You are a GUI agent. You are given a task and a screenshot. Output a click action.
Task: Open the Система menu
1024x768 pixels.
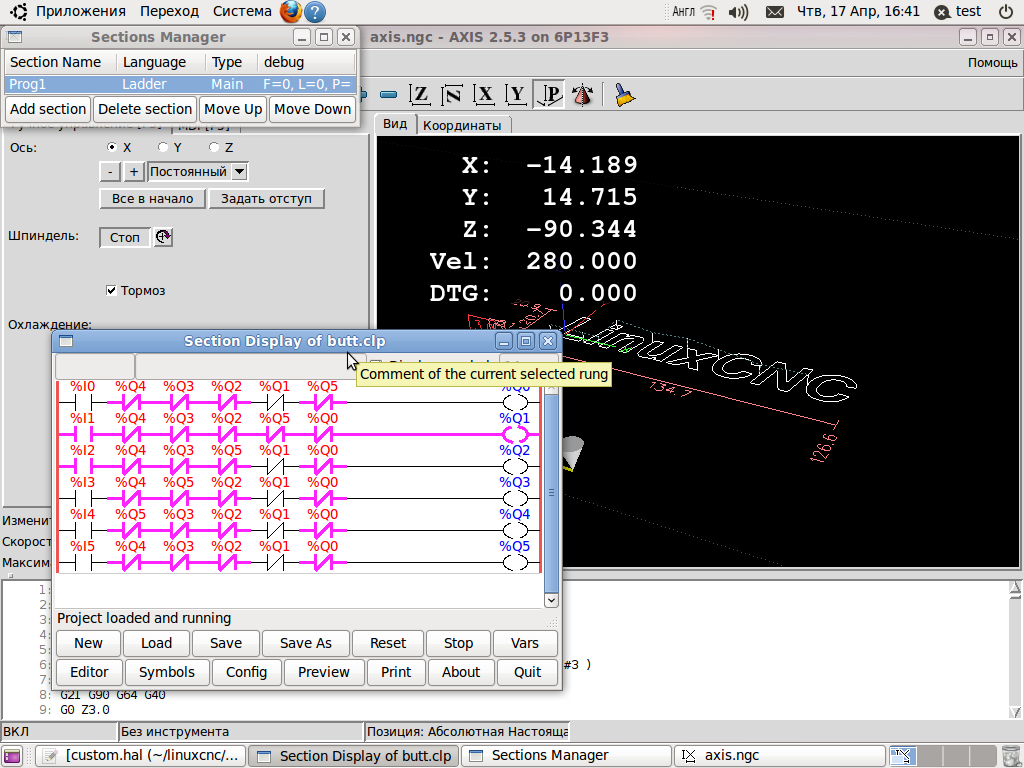pos(242,11)
